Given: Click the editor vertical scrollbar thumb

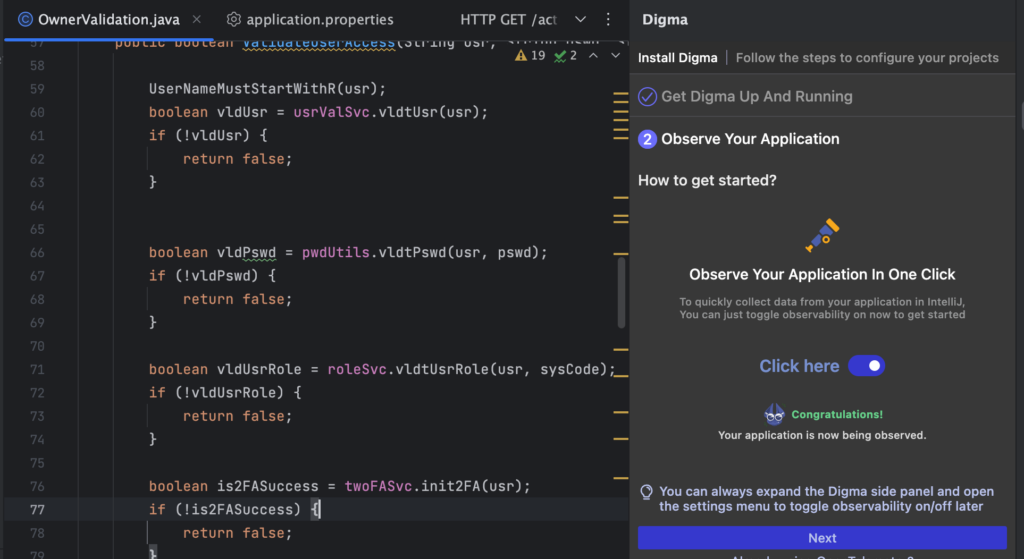Looking at the screenshot, I should 621,293.
